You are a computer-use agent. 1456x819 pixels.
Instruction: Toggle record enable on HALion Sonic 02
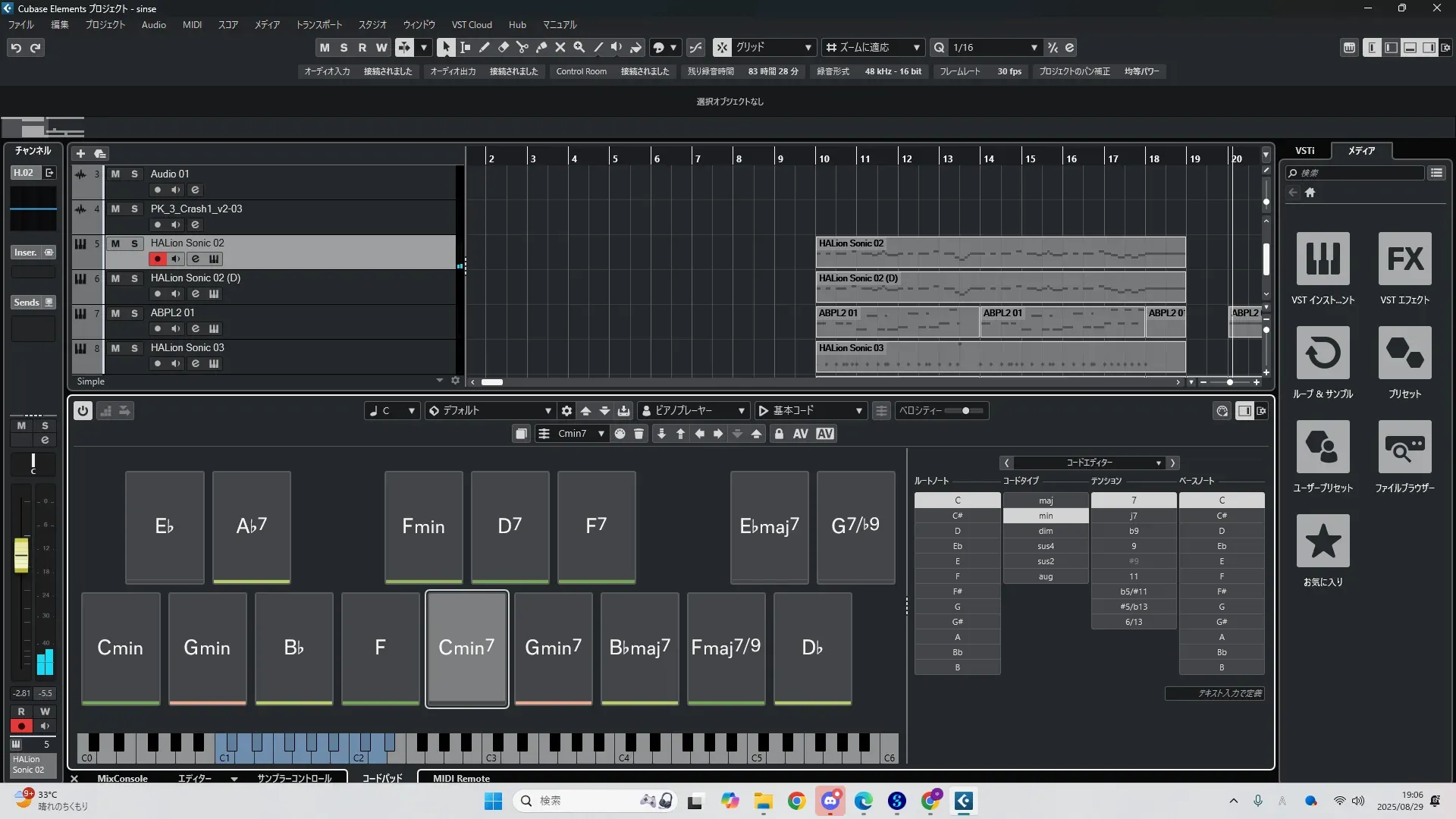(x=157, y=259)
